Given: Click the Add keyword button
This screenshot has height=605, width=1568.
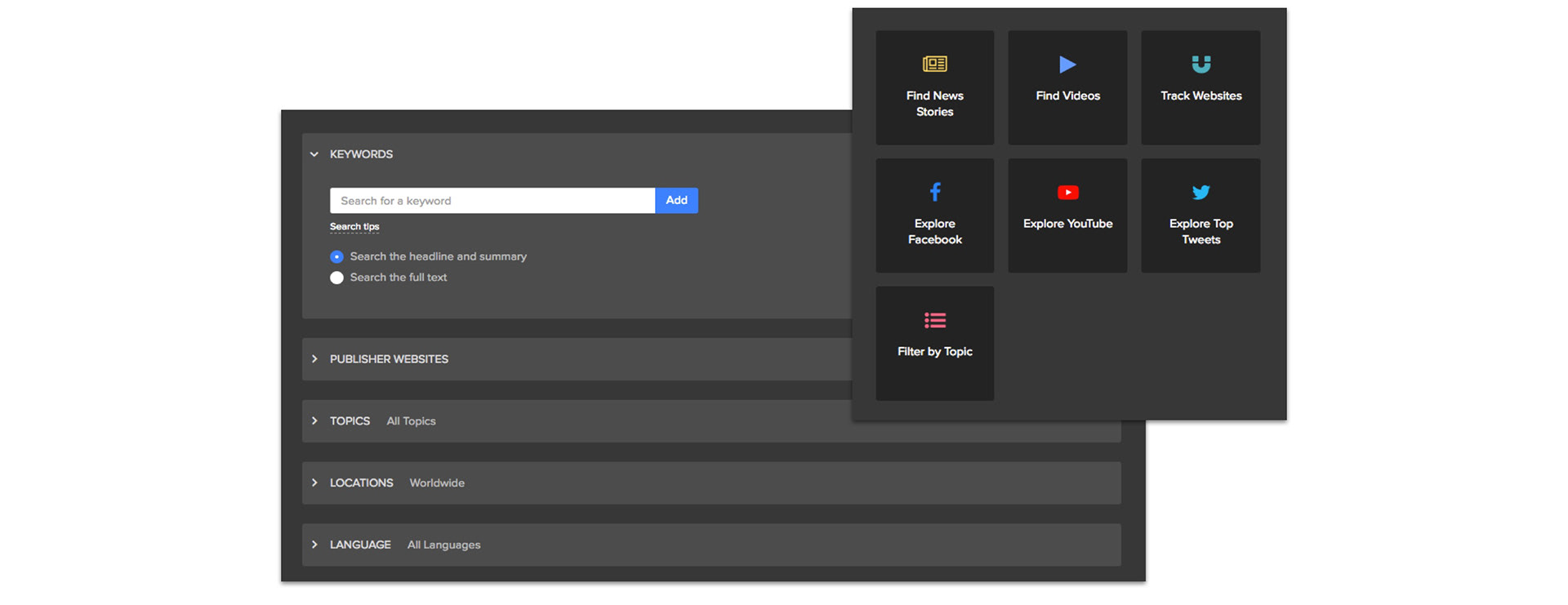Looking at the screenshot, I should 676,200.
